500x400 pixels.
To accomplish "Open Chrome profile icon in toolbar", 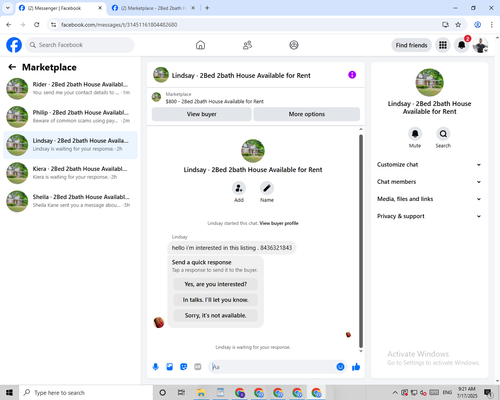I will pos(477,25).
